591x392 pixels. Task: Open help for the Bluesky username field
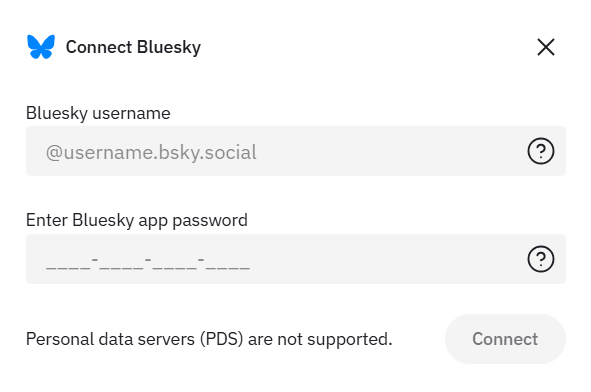tap(540, 151)
